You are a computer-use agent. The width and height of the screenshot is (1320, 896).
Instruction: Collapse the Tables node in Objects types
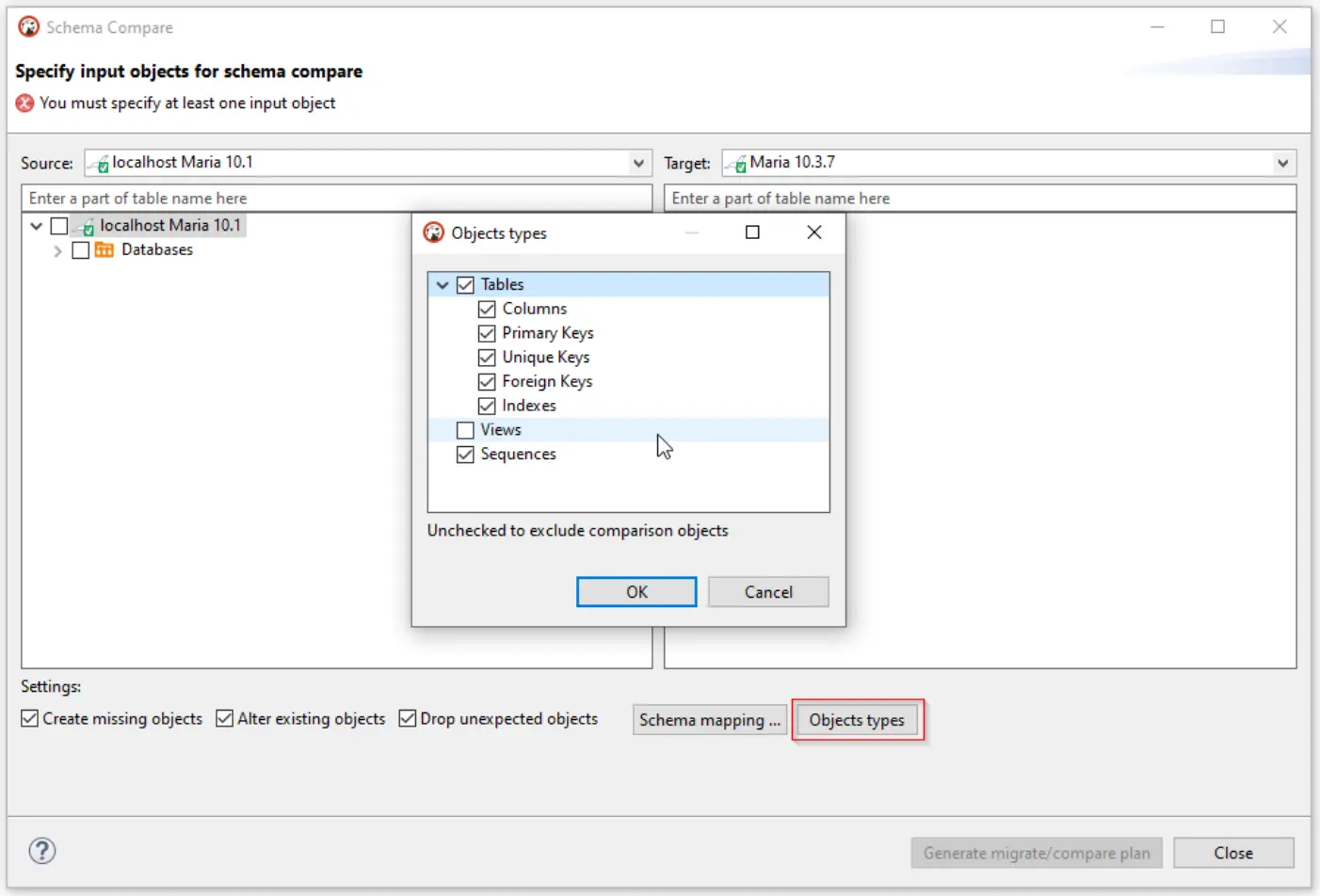pos(443,285)
